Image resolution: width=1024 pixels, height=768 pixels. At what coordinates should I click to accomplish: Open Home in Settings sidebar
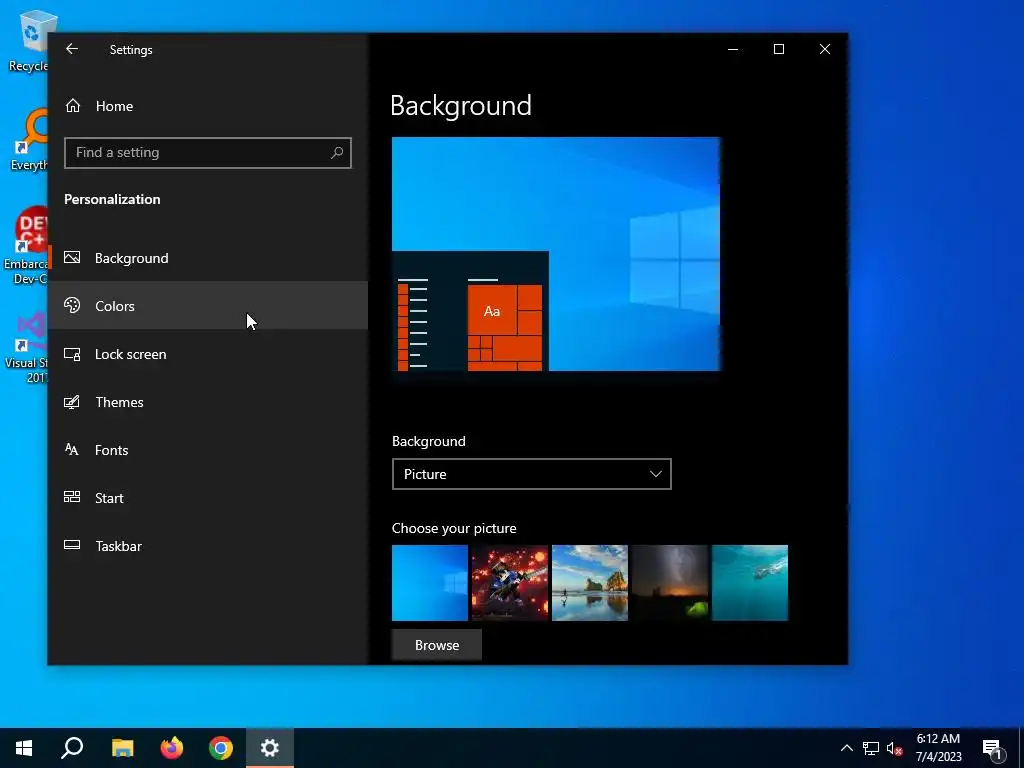click(208, 106)
